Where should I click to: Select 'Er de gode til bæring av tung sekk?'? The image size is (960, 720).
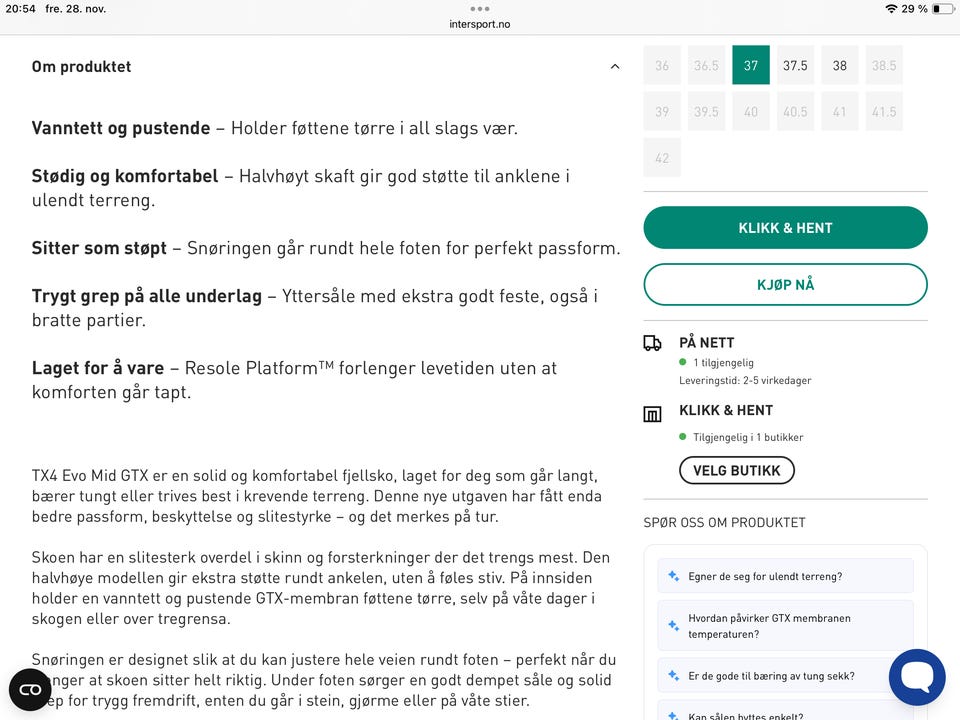point(785,676)
